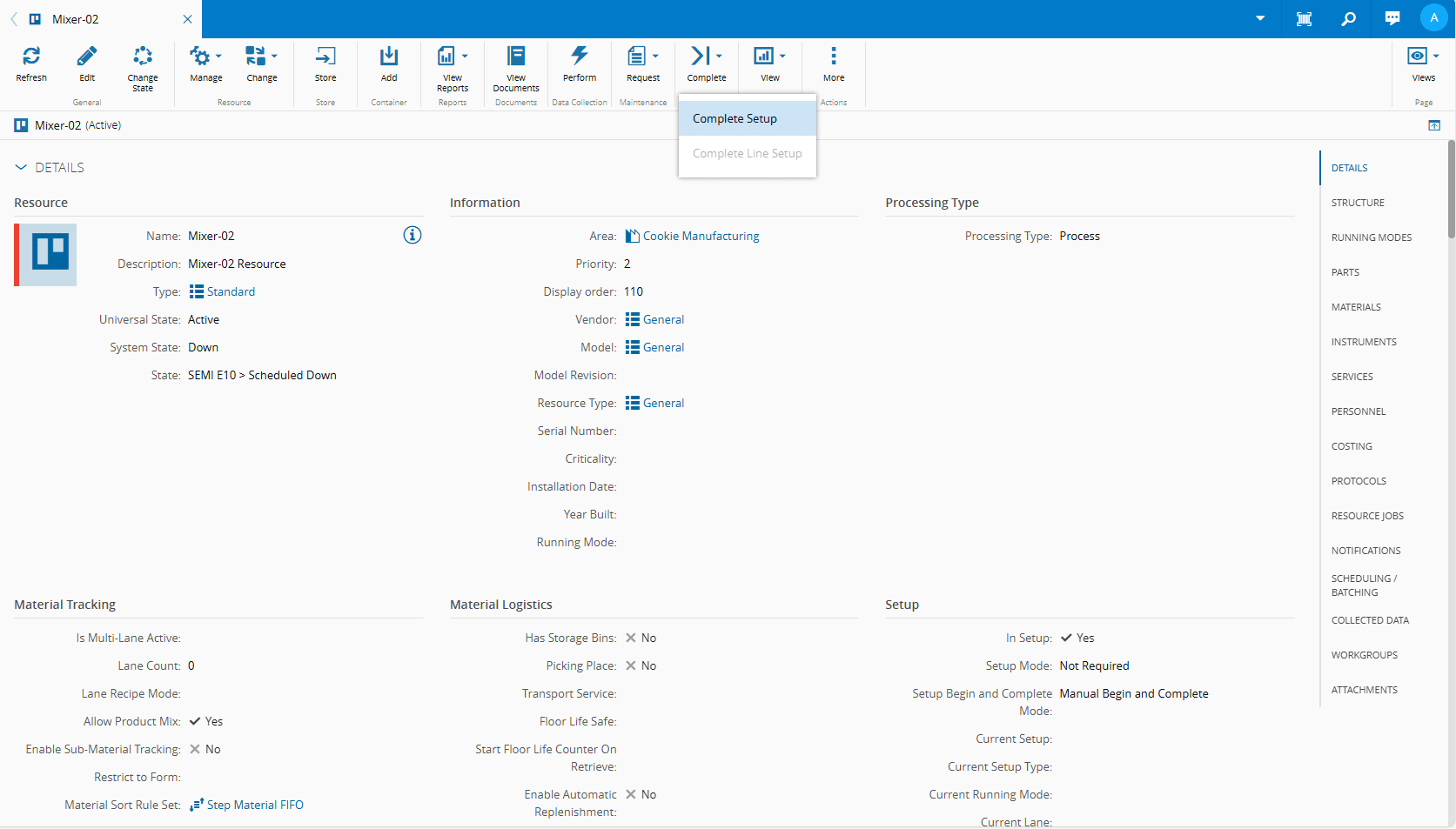The height and width of the screenshot is (829, 1456).
Task: Open the Change State tool
Action: (143, 57)
